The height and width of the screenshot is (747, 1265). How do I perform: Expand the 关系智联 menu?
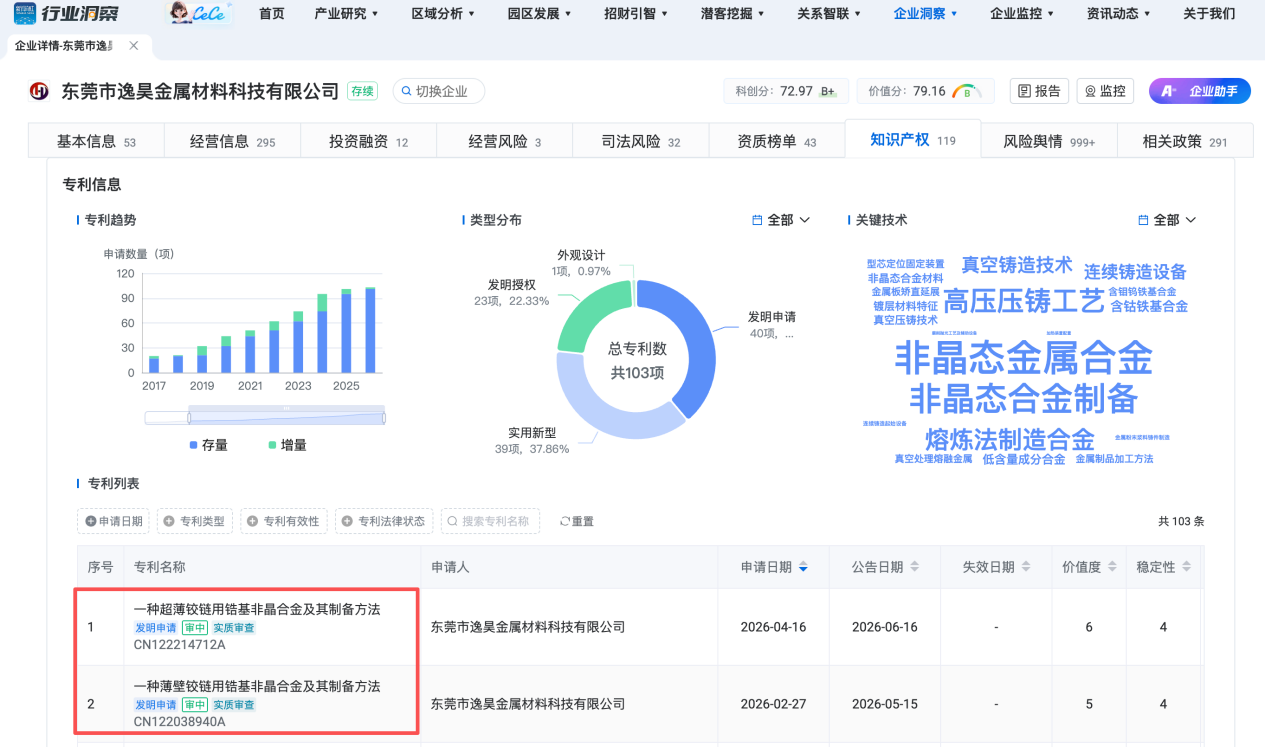pyautogui.click(x=829, y=14)
